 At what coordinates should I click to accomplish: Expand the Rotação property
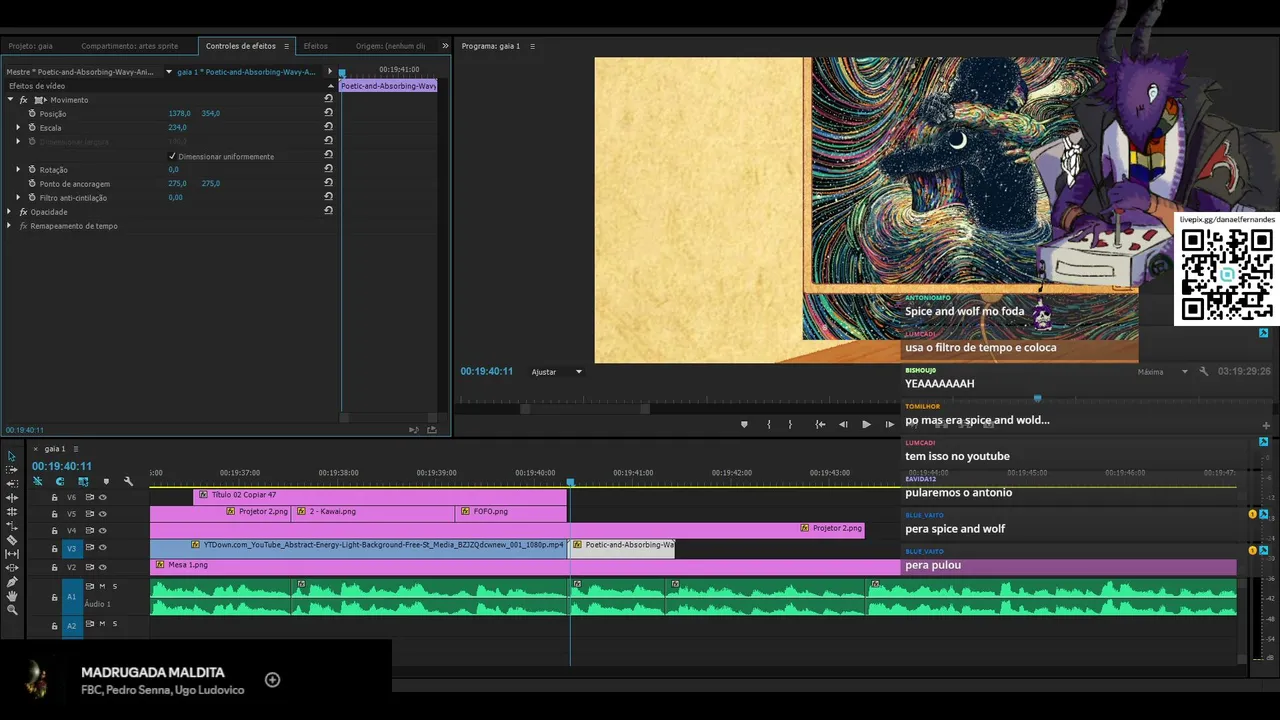pyautogui.click(x=18, y=170)
